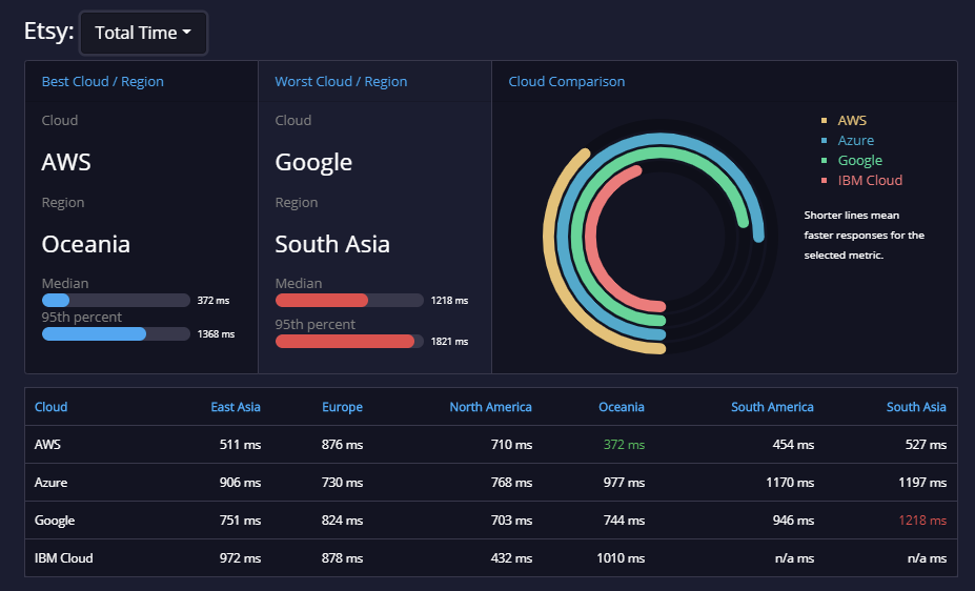
Task: Click the South Asia region in Worst panel
Action: point(332,244)
